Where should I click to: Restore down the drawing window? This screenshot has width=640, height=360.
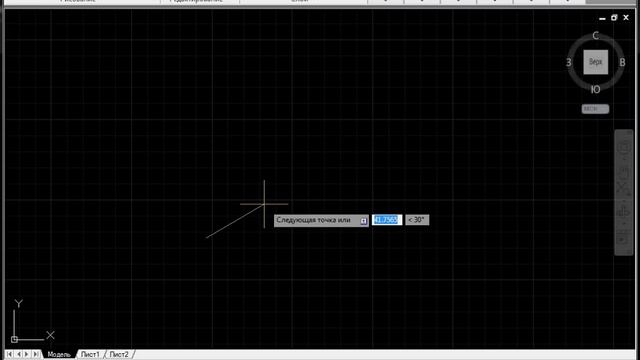(614, 18)
